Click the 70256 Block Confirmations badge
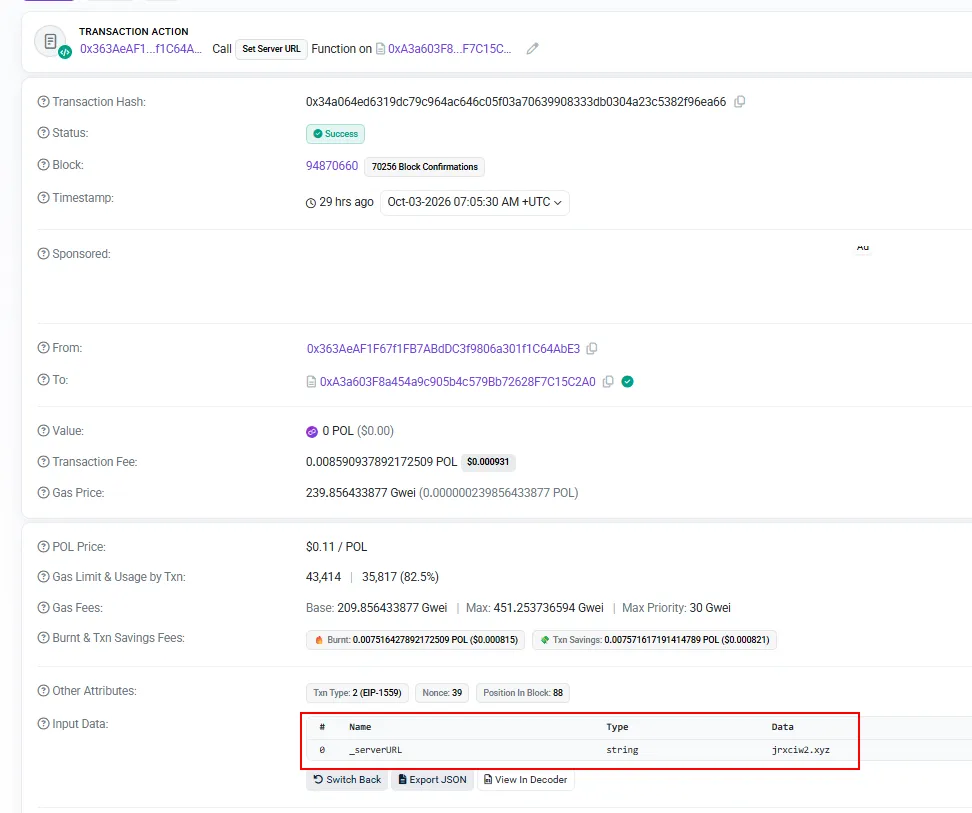Screen dimensions: 972x813 (425, 167)
